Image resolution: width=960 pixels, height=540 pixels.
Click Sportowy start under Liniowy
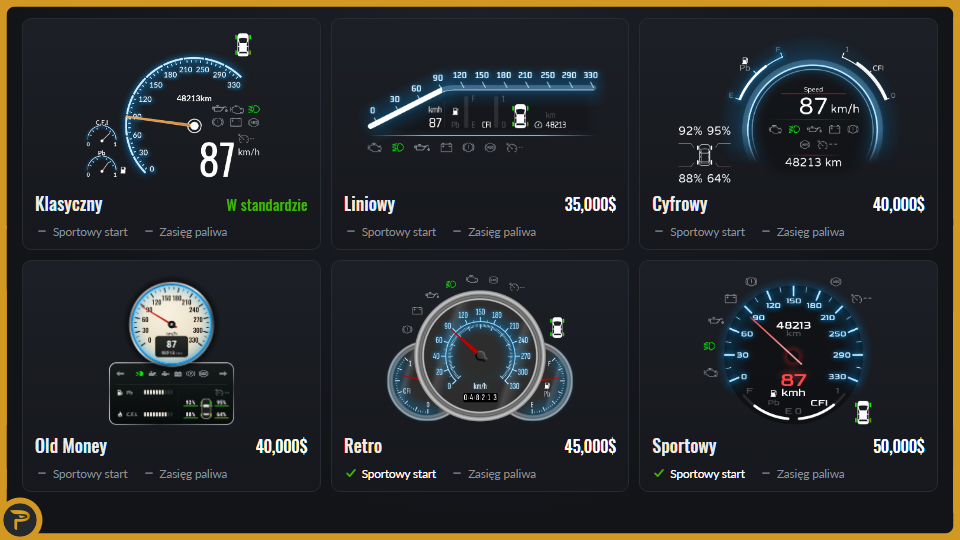(399, 232)
